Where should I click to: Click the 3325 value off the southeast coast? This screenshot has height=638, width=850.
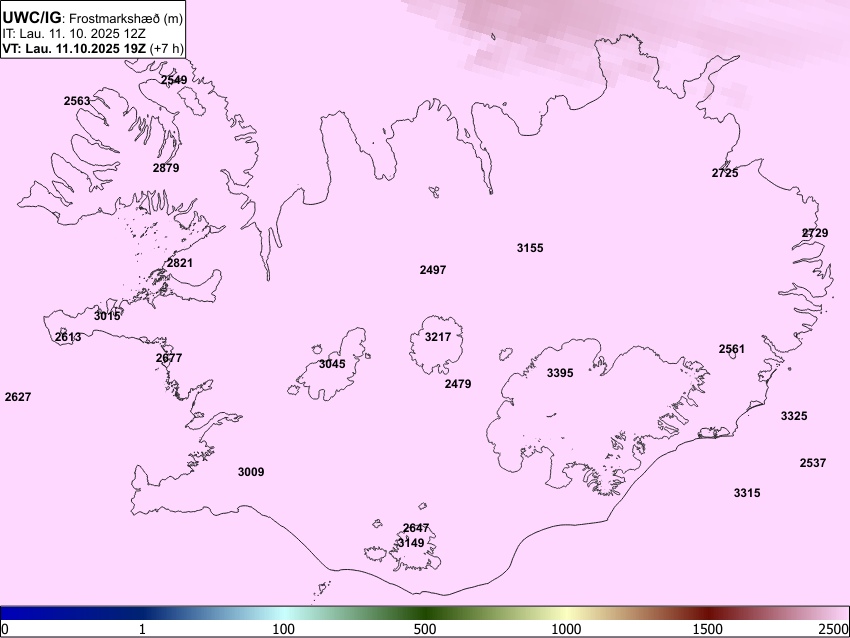click(794, 416)
